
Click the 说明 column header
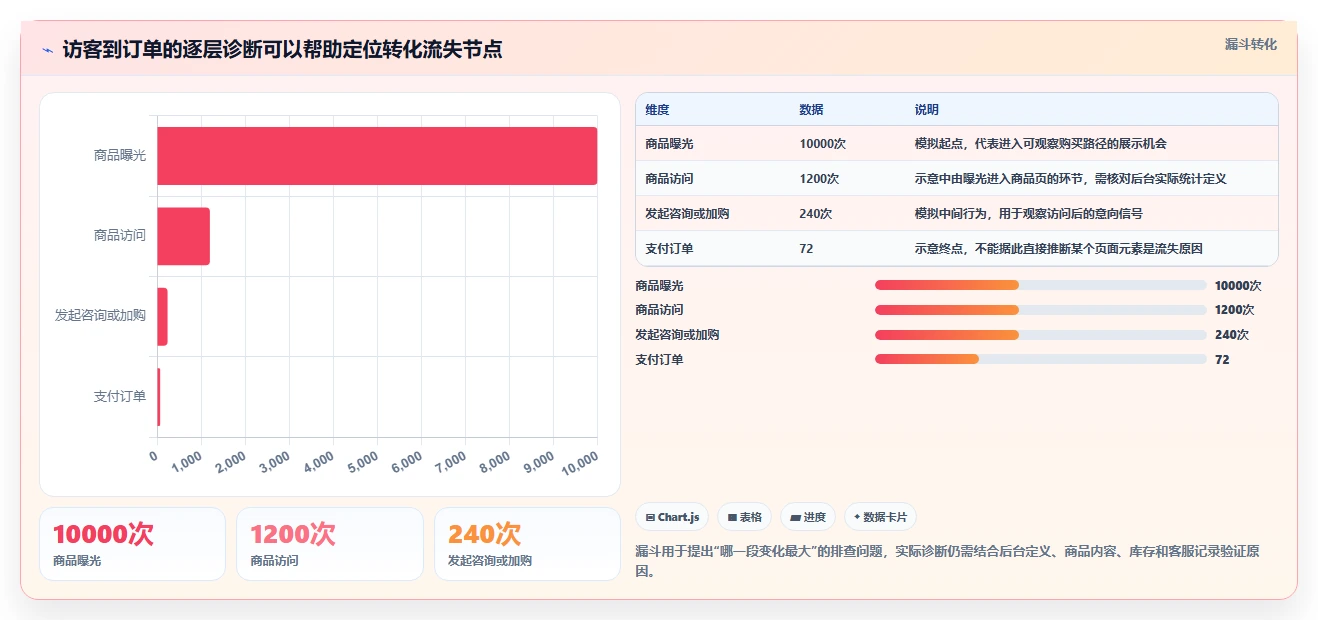point(926,110)
